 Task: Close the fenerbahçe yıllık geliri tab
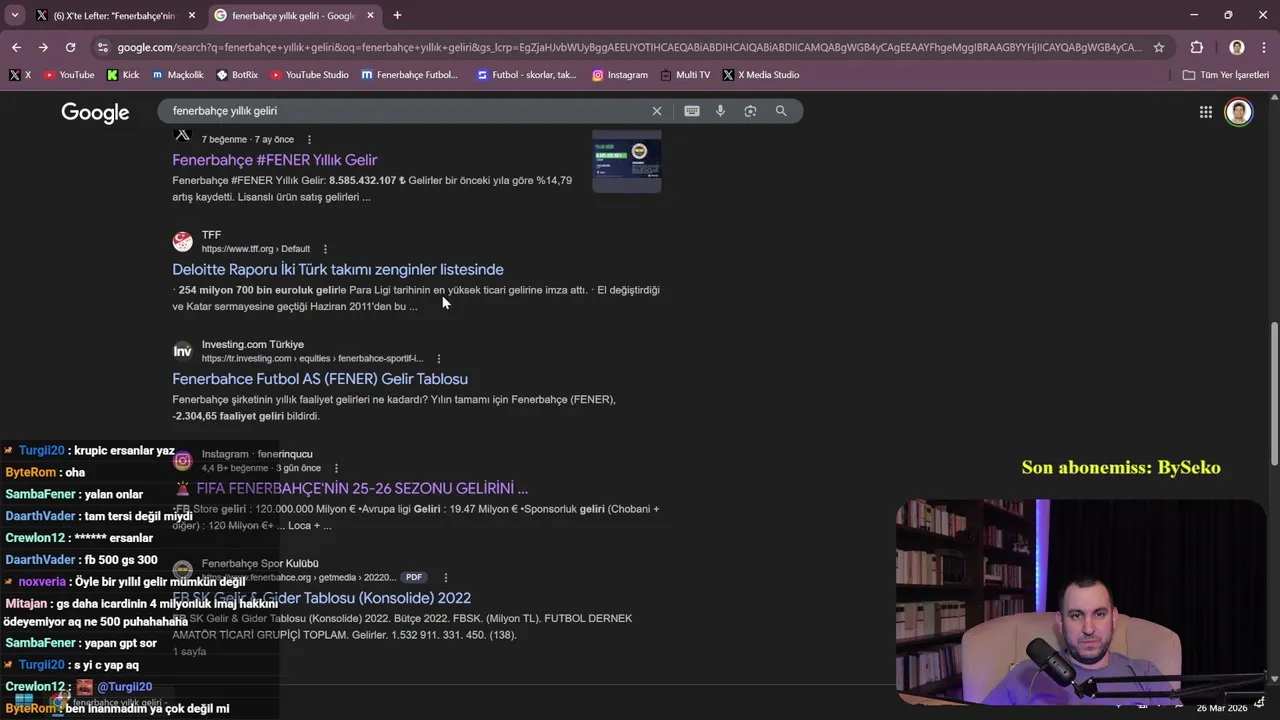coord(370,15)
